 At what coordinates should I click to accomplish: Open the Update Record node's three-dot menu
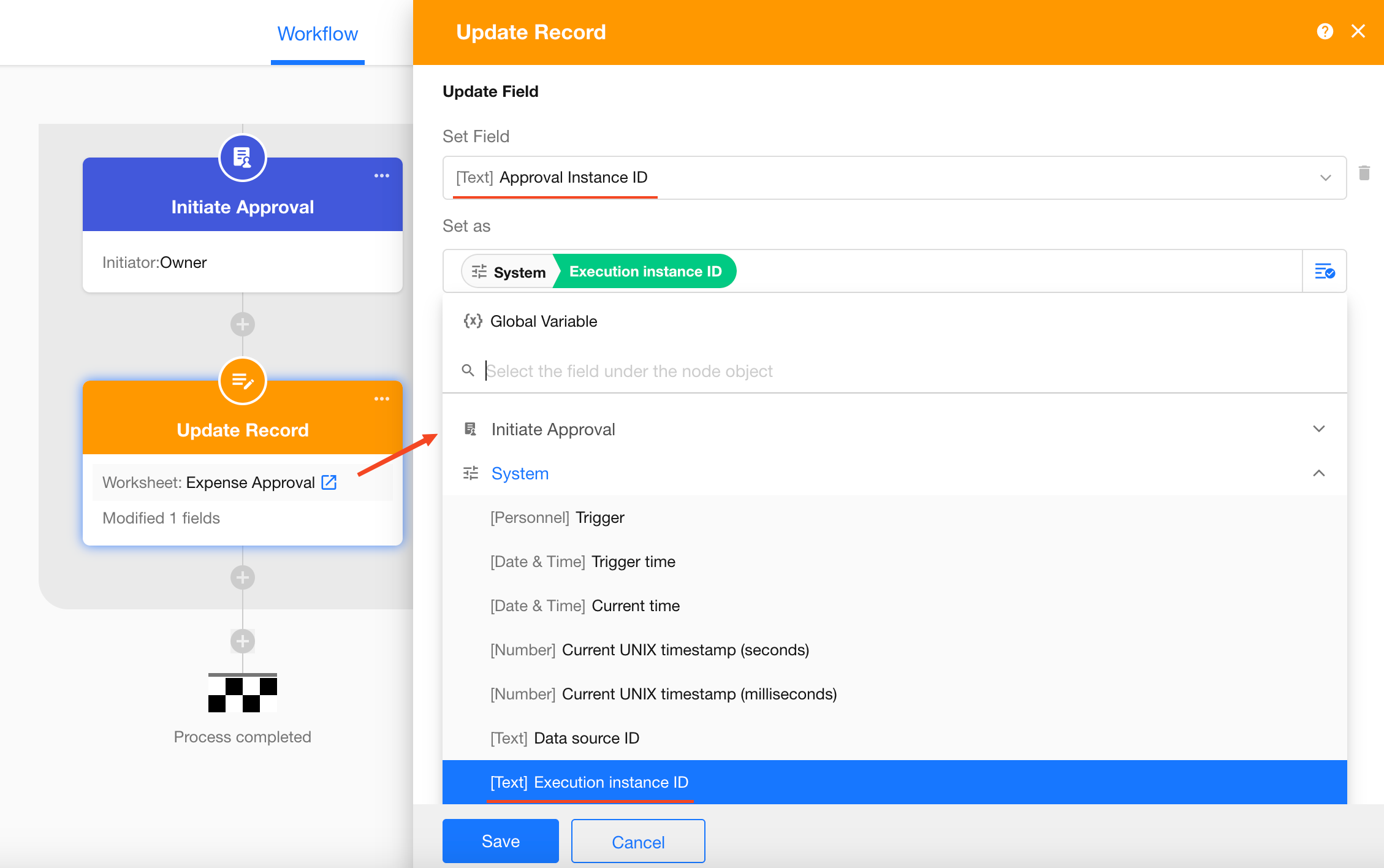381,399
